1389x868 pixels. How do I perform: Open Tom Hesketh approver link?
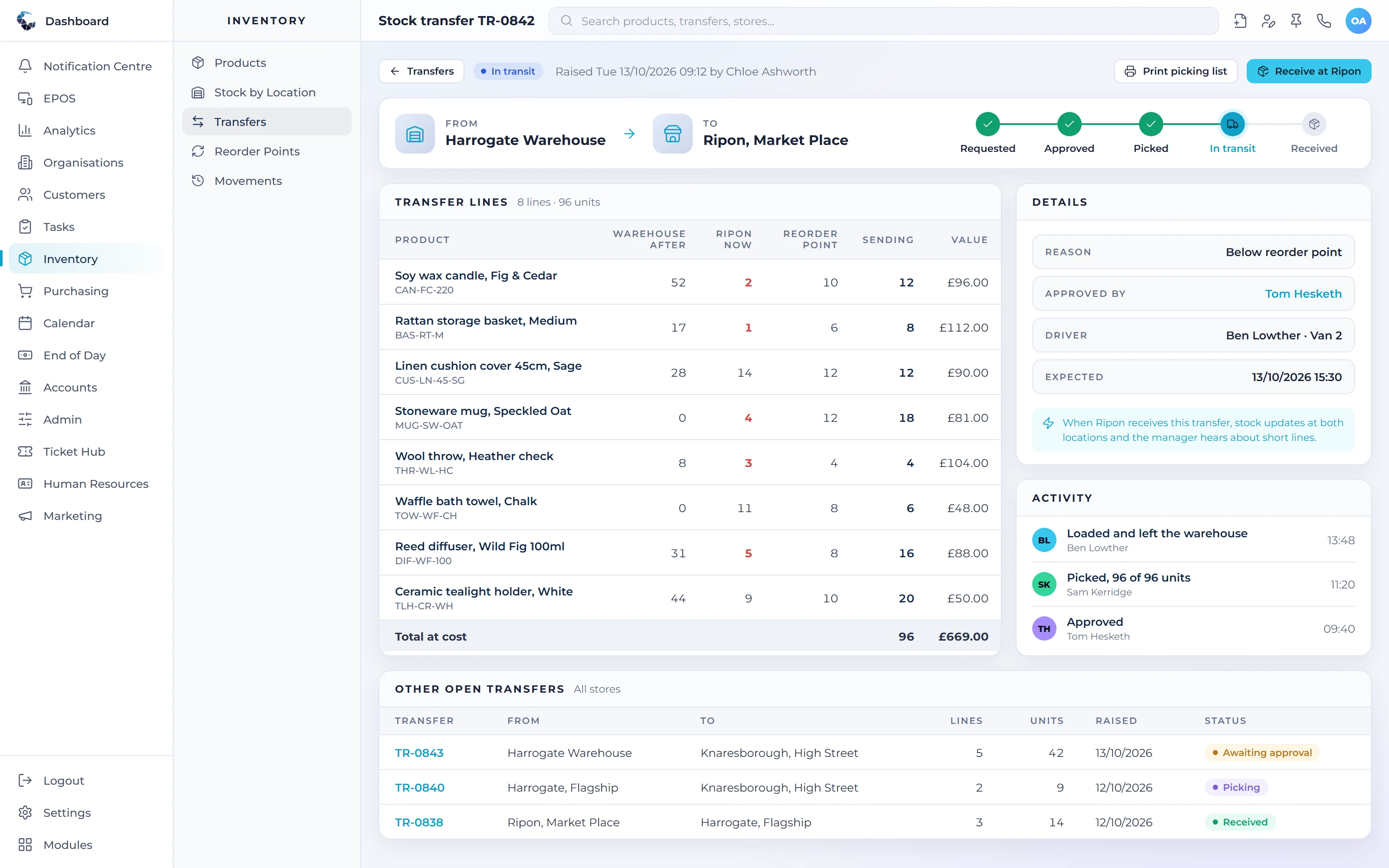pyautogui.click(x=1303, y=294)
